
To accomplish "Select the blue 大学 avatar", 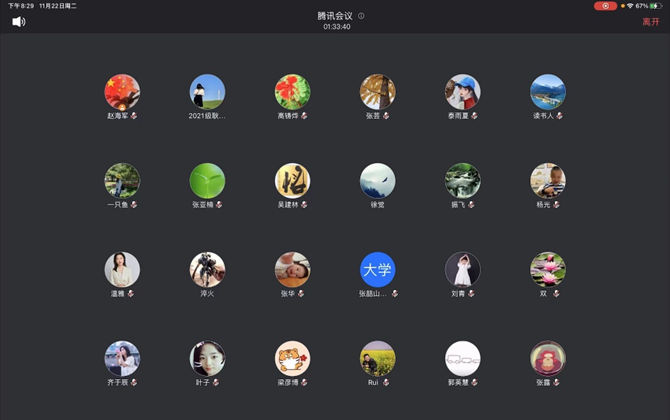I will tap(377, 270).
